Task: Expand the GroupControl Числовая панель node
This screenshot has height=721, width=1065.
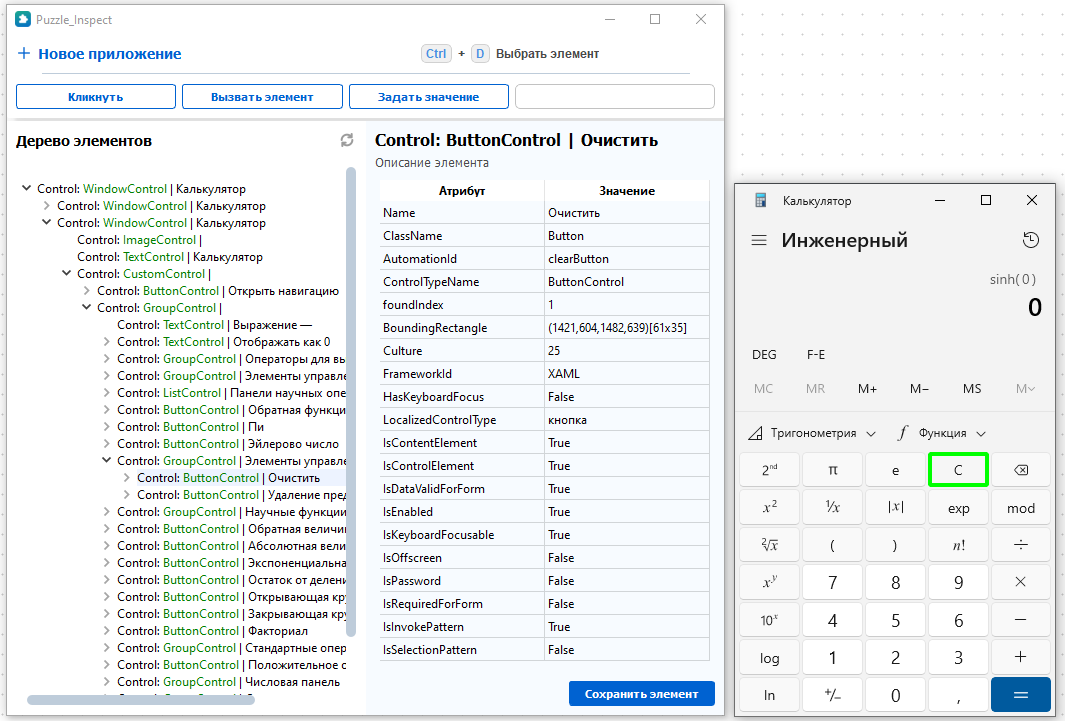Action: click(107, 681)
